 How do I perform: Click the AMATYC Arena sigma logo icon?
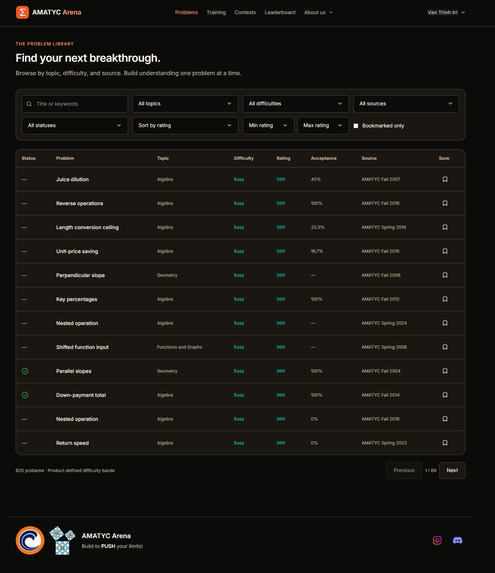point(22,12)
